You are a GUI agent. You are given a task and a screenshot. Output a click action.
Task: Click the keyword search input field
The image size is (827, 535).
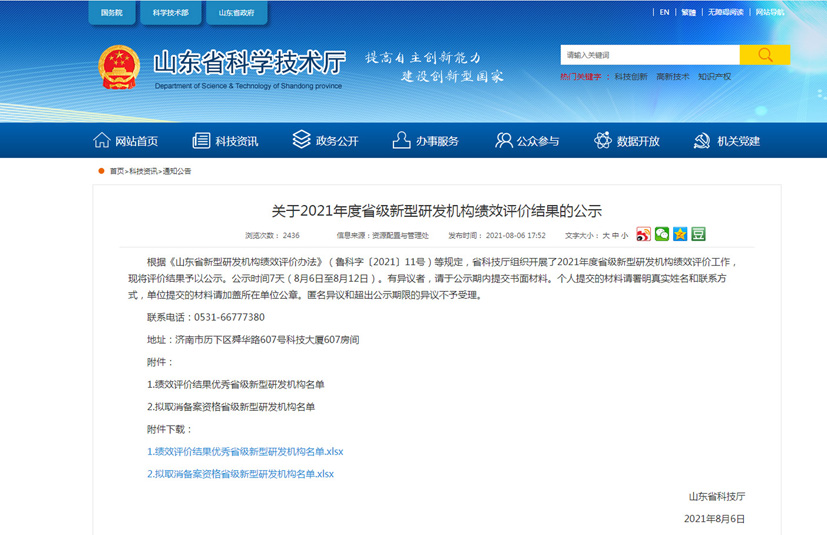[649, 55]
